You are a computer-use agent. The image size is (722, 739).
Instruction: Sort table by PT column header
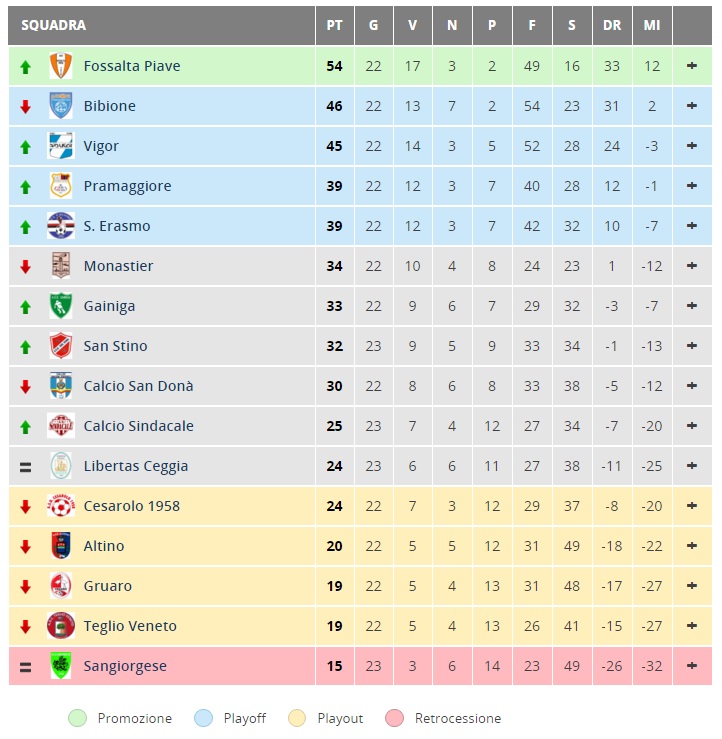click(335, 25)
